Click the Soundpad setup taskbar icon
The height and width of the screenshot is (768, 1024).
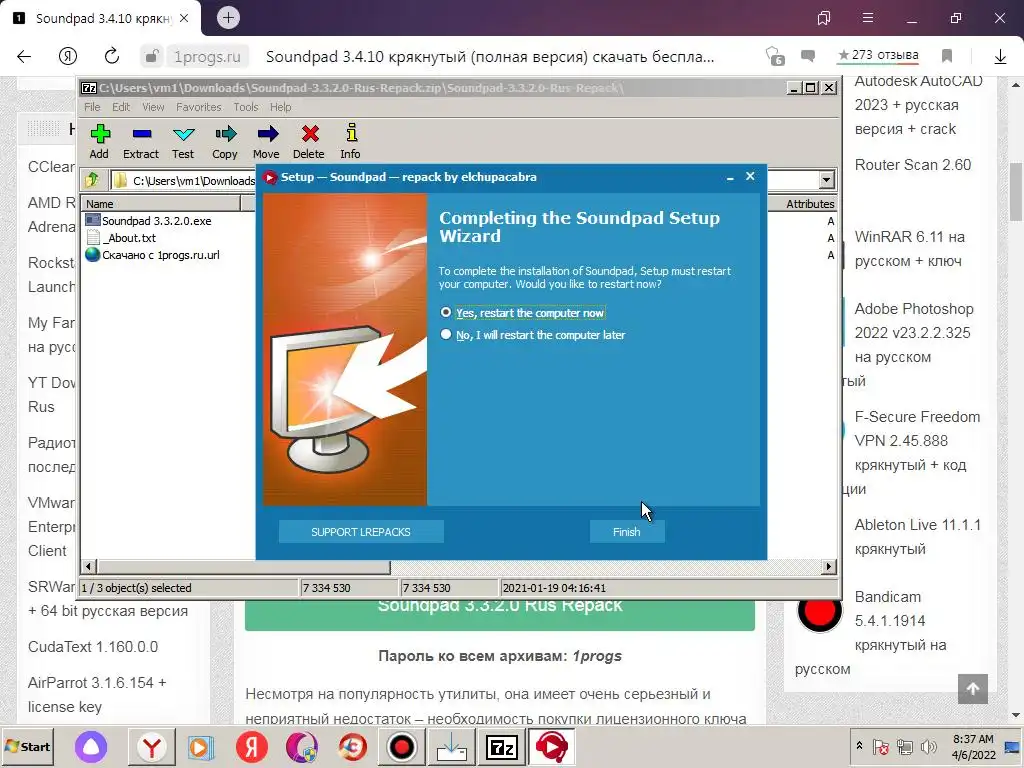[552, 746]
